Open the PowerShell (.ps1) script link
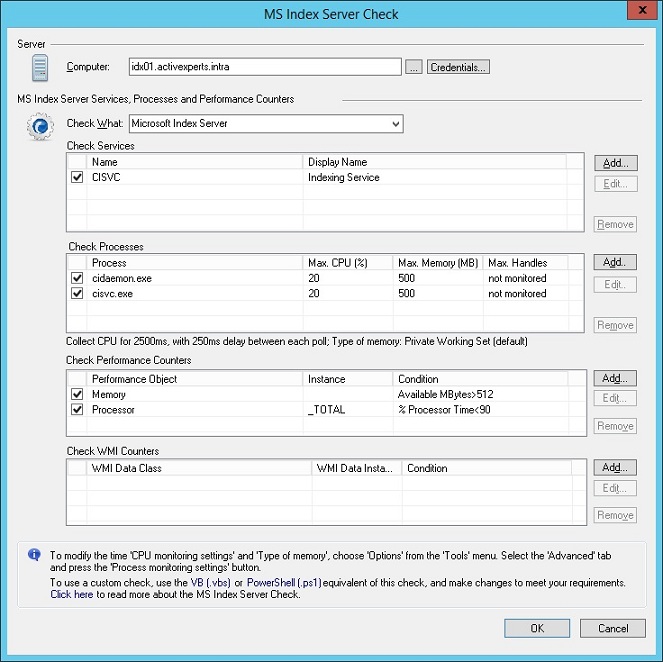Image resolution: width=663 pixels, height=662 pixels. (x=284, y=583)
